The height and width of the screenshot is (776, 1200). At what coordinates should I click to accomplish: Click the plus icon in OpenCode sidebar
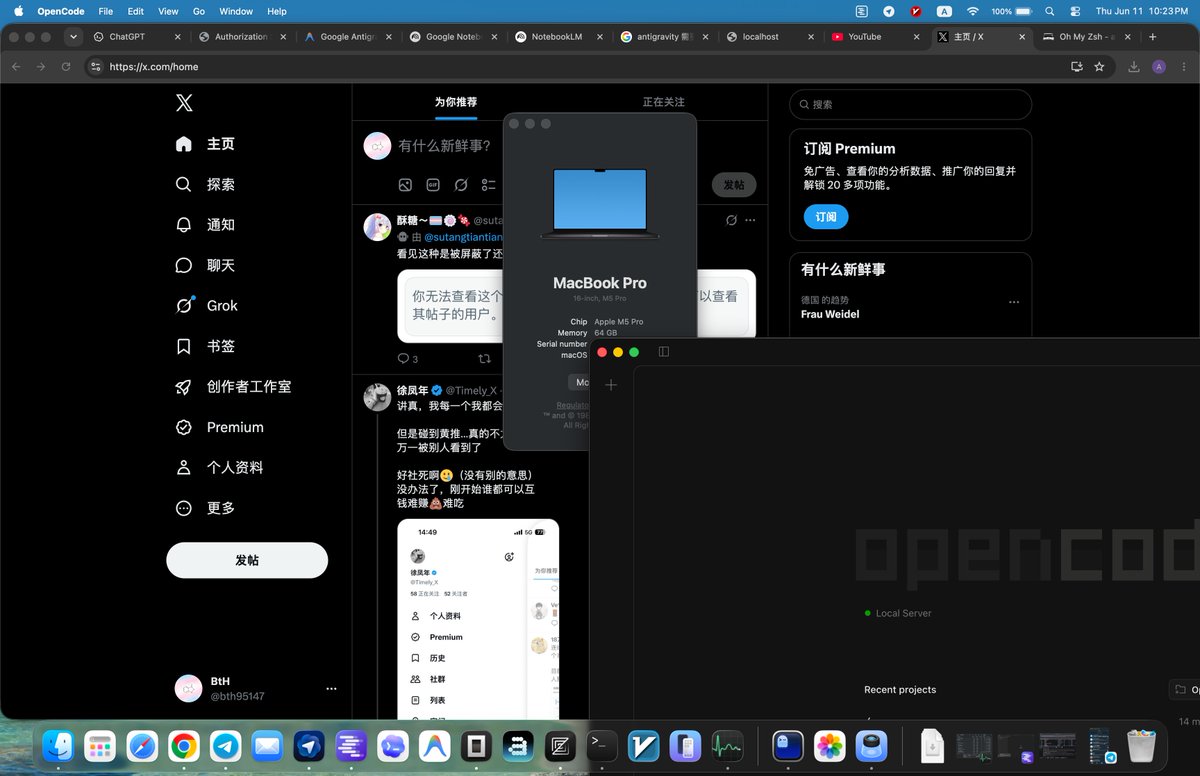(x=611, y=385)
